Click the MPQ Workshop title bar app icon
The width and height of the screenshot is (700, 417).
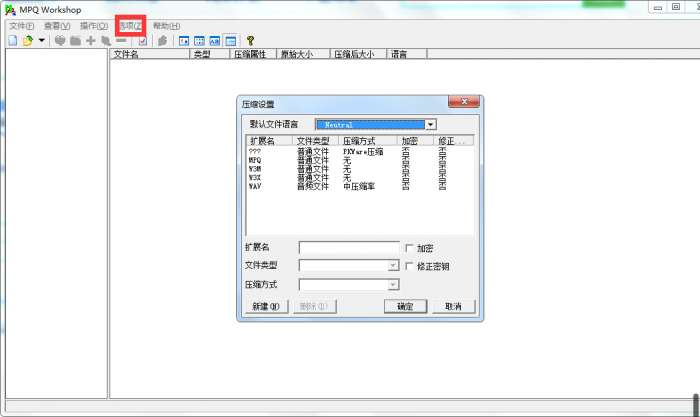pyautogui.click(x=10, y=9)
